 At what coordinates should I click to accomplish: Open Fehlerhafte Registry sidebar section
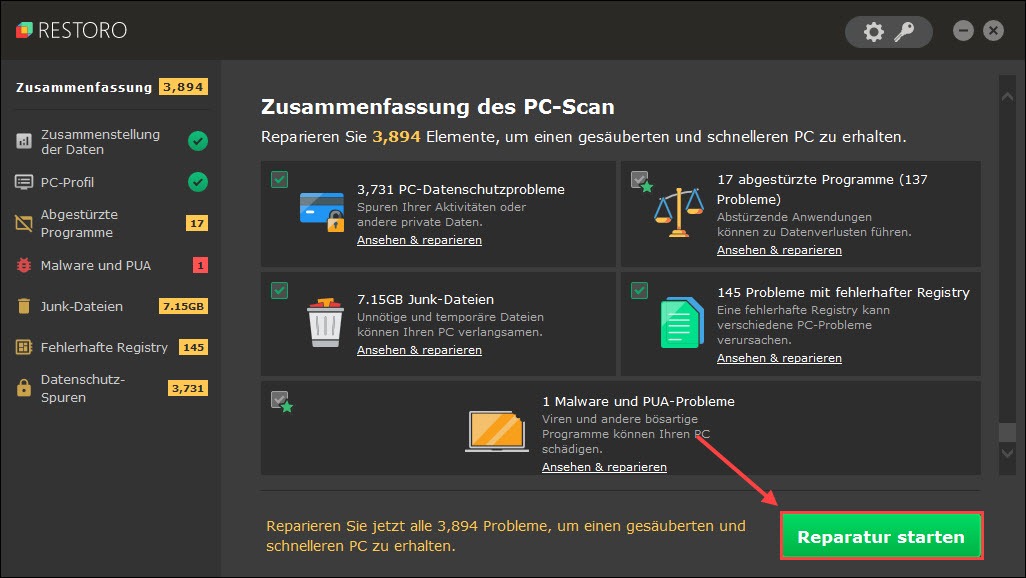point(104,347)
